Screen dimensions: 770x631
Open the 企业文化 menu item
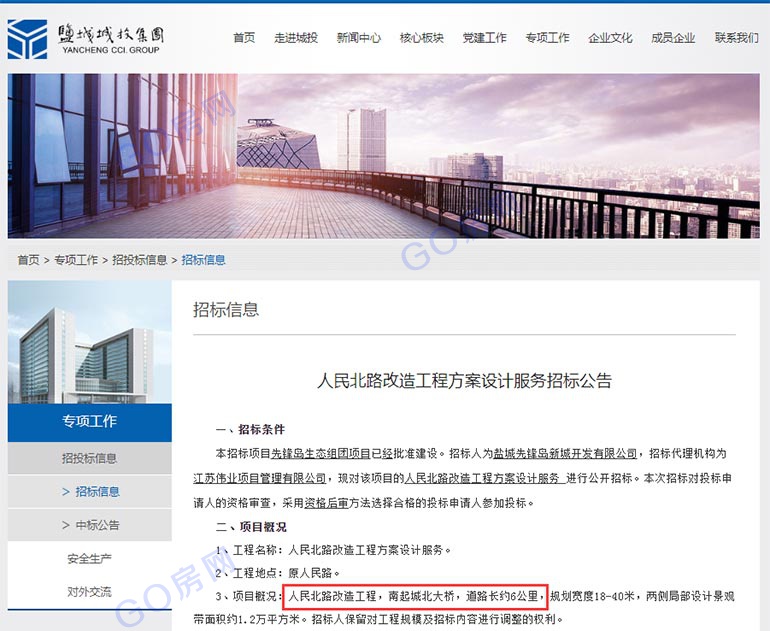click(610, 38)
